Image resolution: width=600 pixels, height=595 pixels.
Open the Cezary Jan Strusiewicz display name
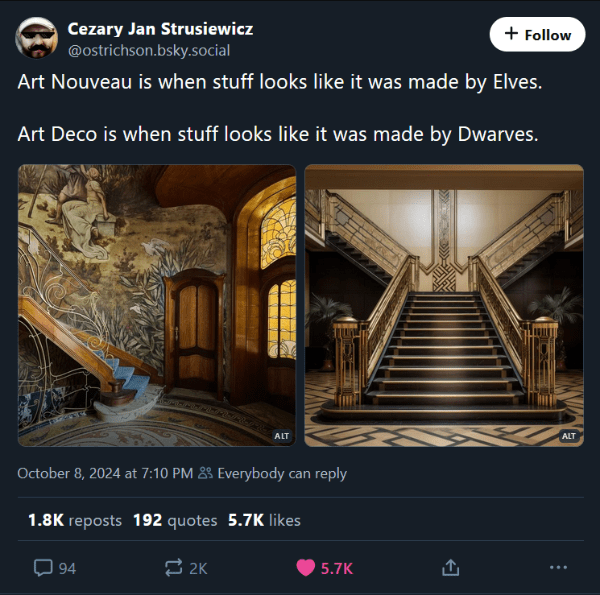coord(160,29)
